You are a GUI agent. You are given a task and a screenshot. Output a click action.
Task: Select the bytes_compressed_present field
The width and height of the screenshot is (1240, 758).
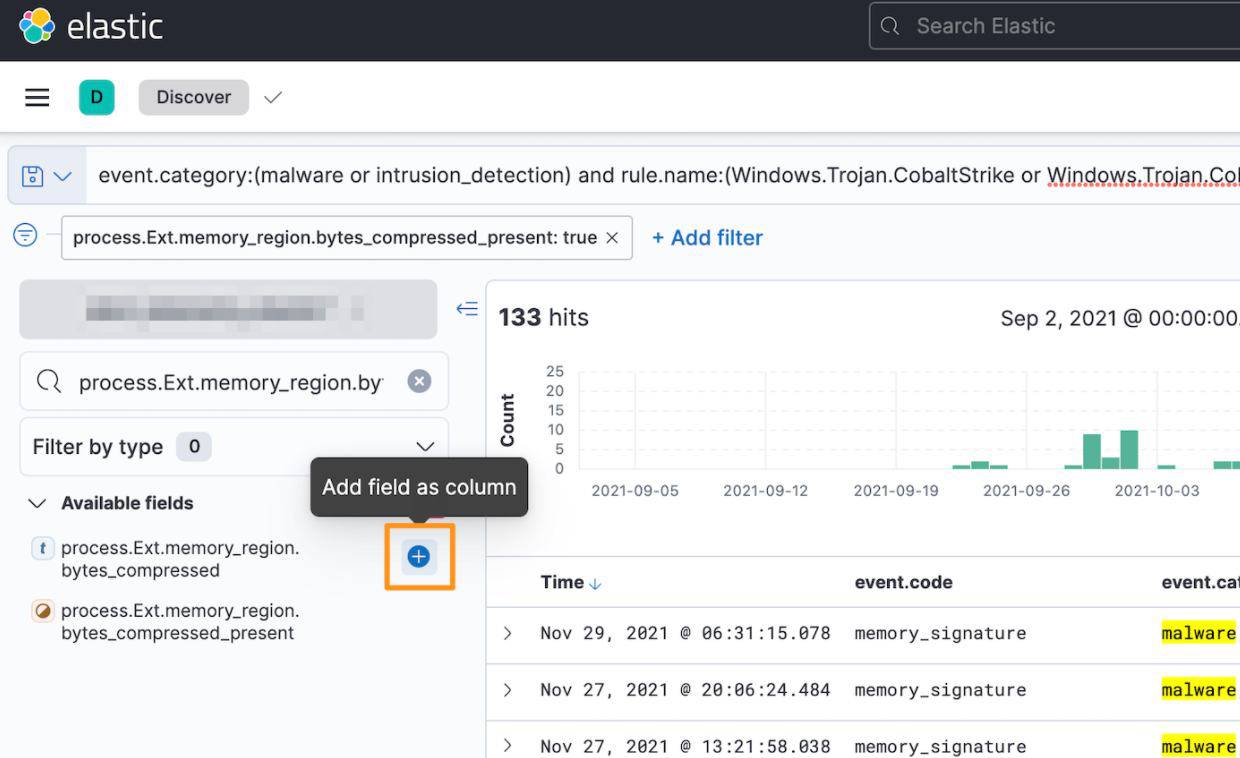178,622
